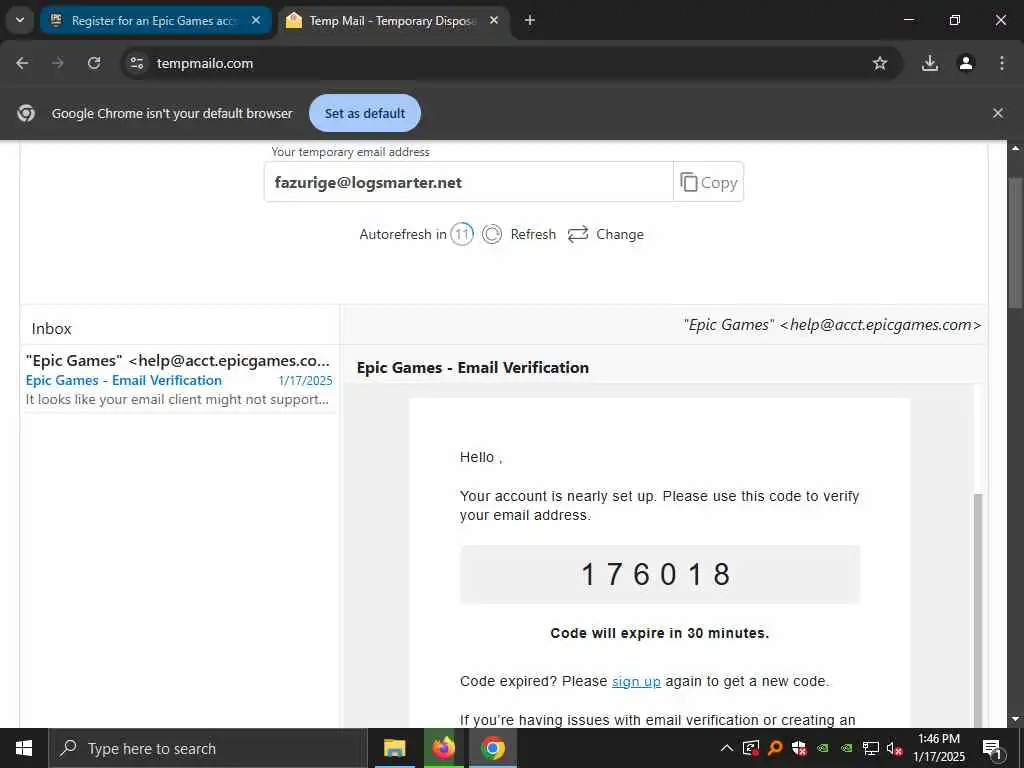Close the Epic Games registration tab
Image resolution: width=1024 pixels, height=768 pixels.
256,21
